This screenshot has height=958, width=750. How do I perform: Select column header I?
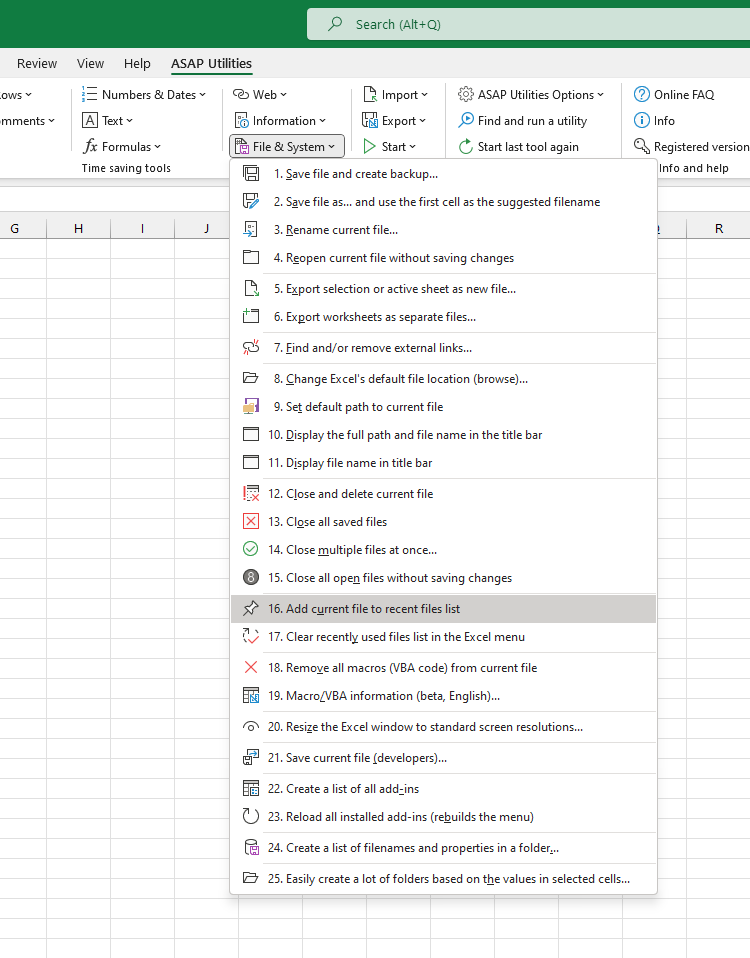pyautogui.click(x=142, y=229)
